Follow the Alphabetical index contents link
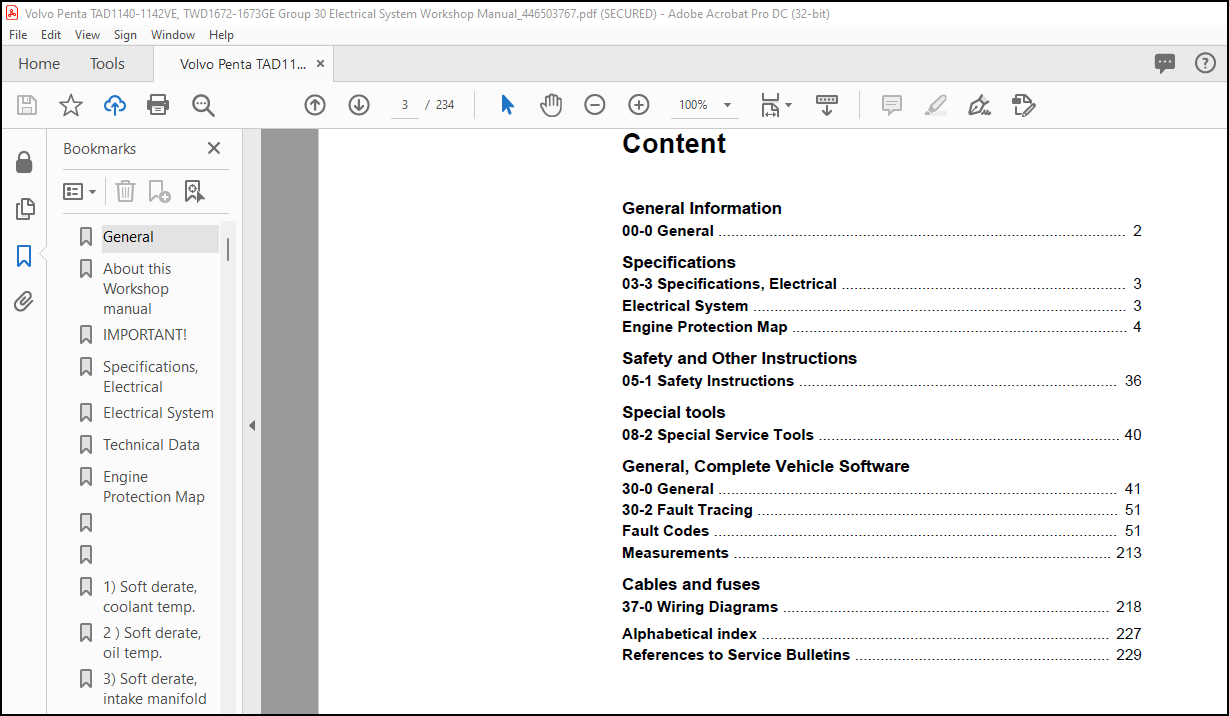 881,634
